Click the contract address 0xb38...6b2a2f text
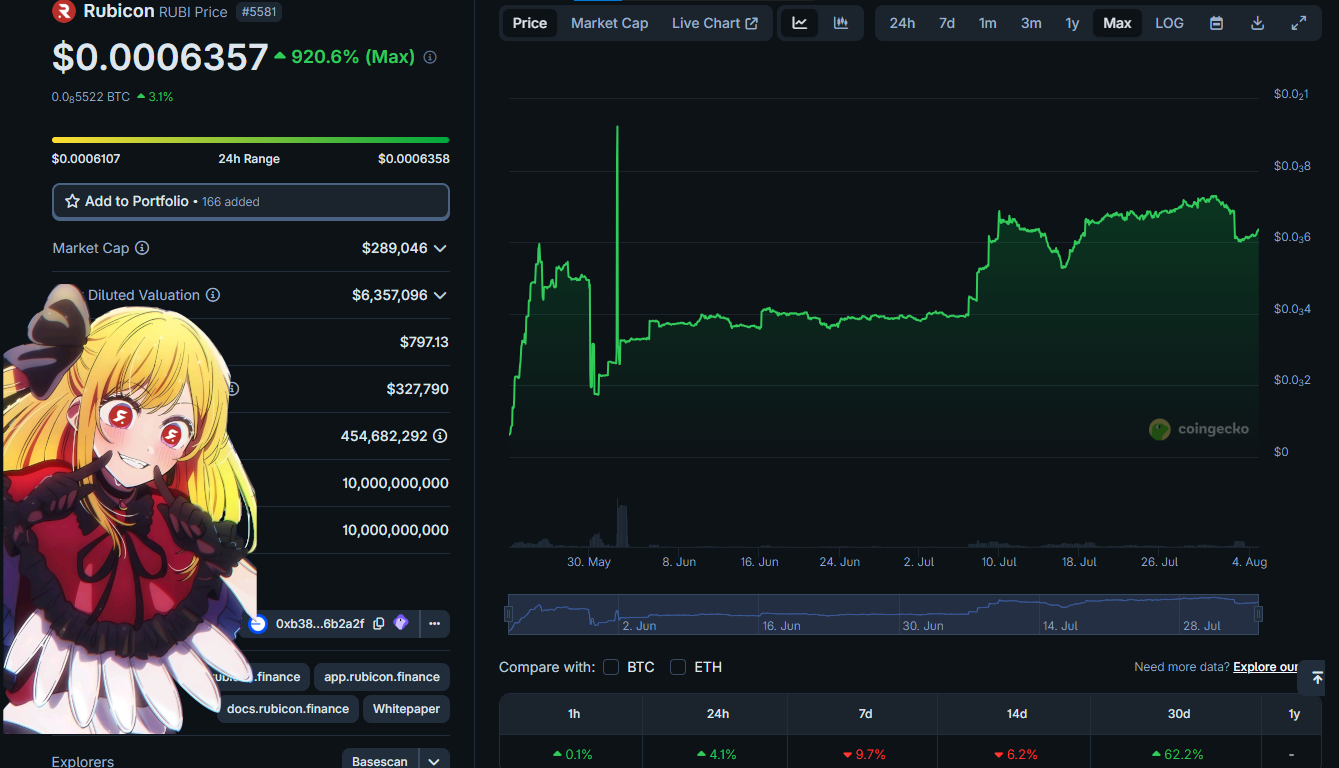The height and width of the screenshot is (768, 1339). 320,623
